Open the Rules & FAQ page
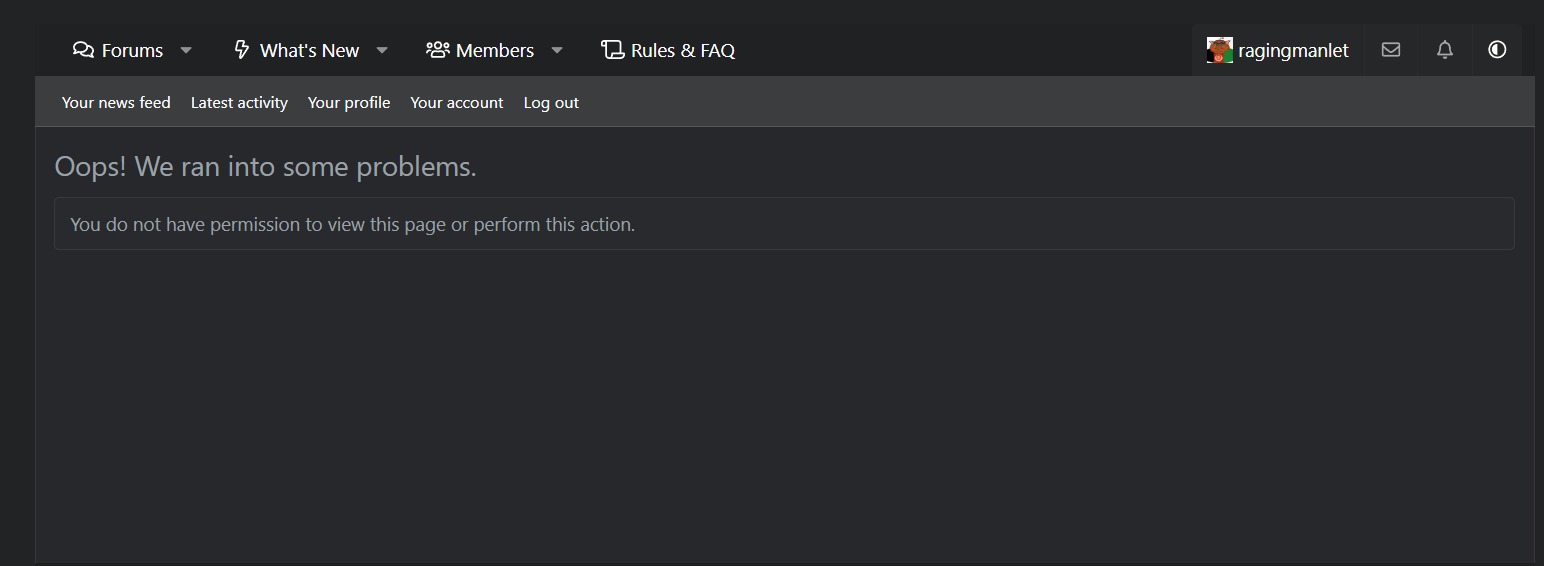 [x=683, y=50]
